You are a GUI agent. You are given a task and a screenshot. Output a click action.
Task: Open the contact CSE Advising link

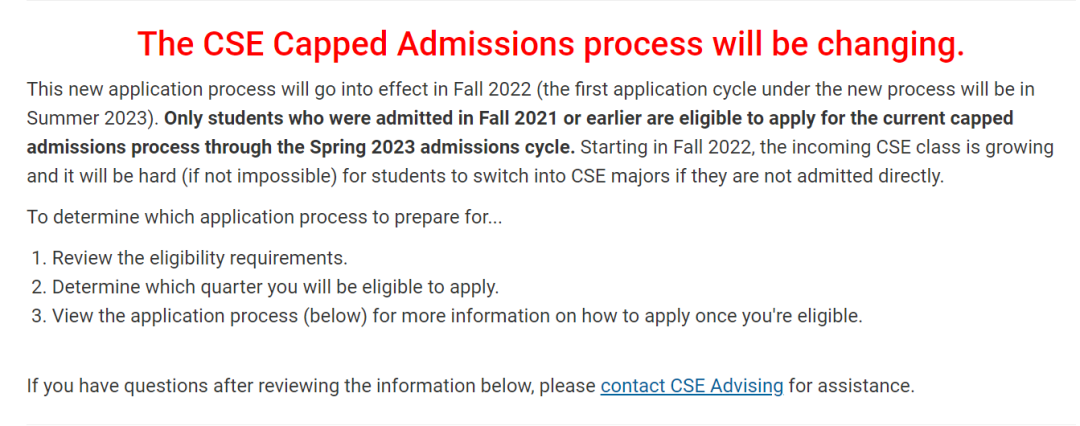[x=692, y=385]
